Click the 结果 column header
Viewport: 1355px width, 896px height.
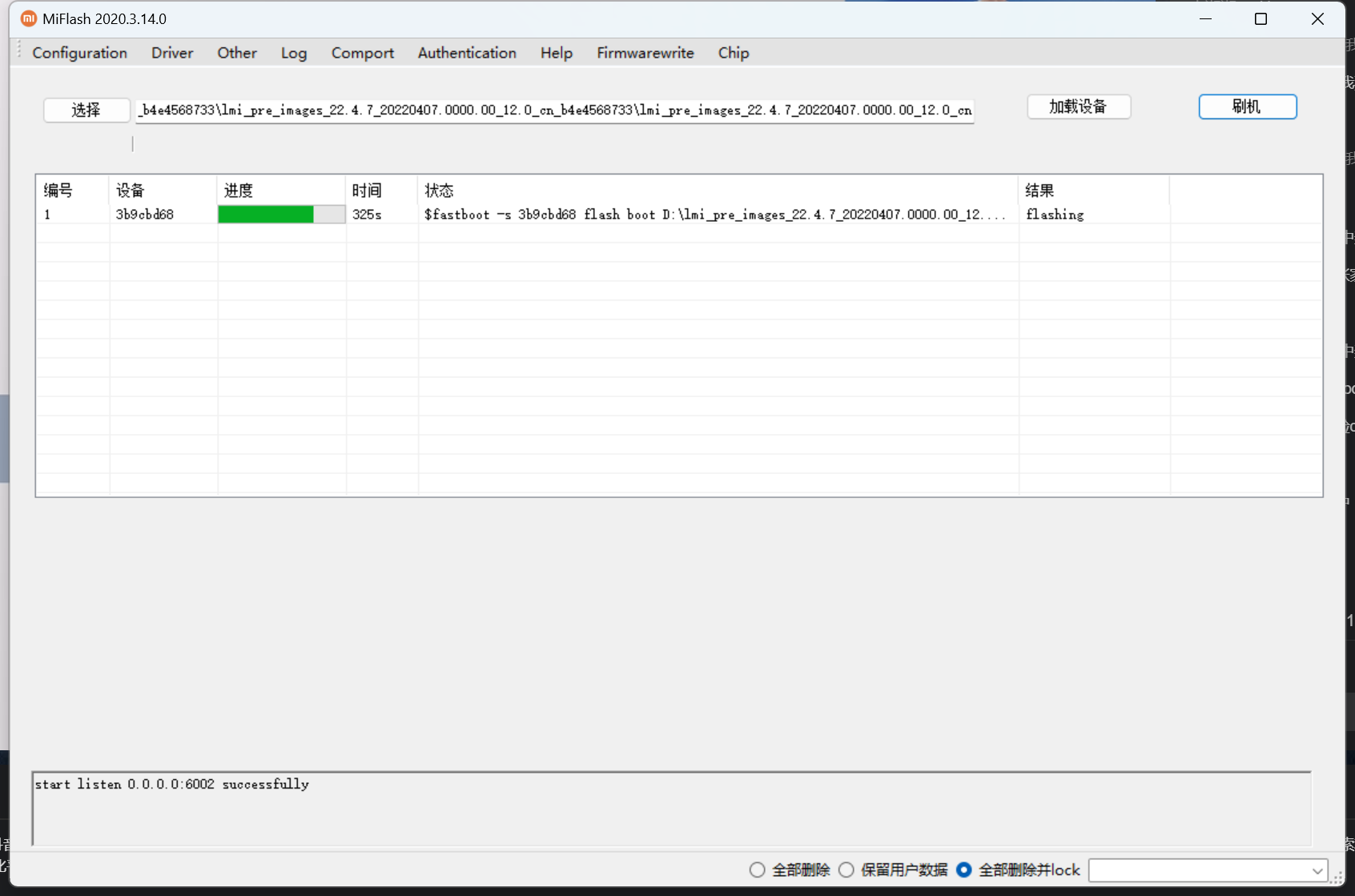pyautogui.click(x=1094, y=191)
